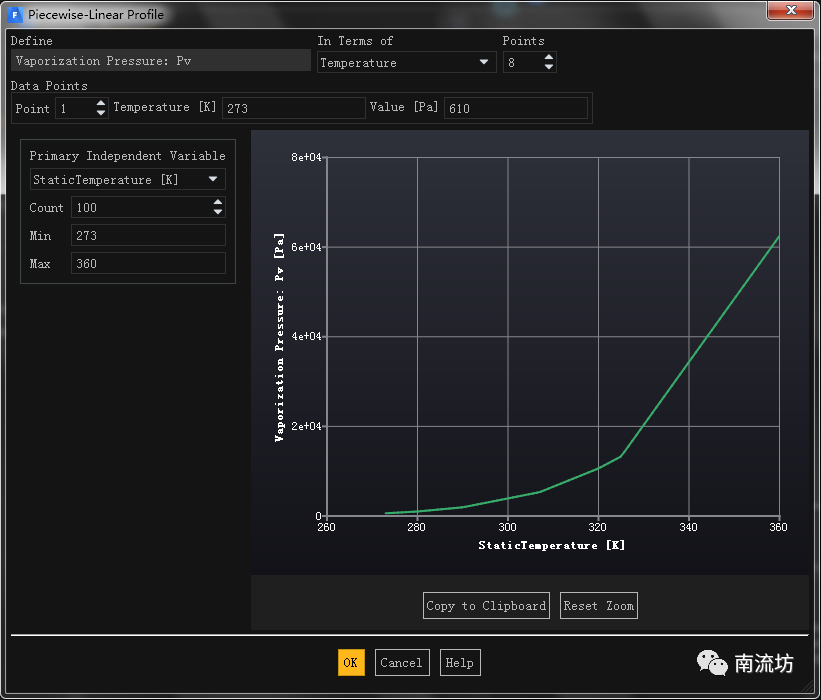The width and height of the screenshot is (821, 700).
Task: Click the Temperature [K] input field
Action: [293, 108]
